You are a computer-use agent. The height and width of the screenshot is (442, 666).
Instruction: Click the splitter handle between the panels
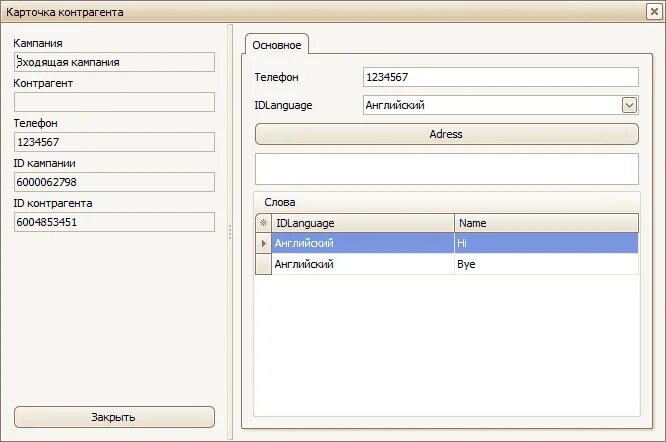point(230,232)
